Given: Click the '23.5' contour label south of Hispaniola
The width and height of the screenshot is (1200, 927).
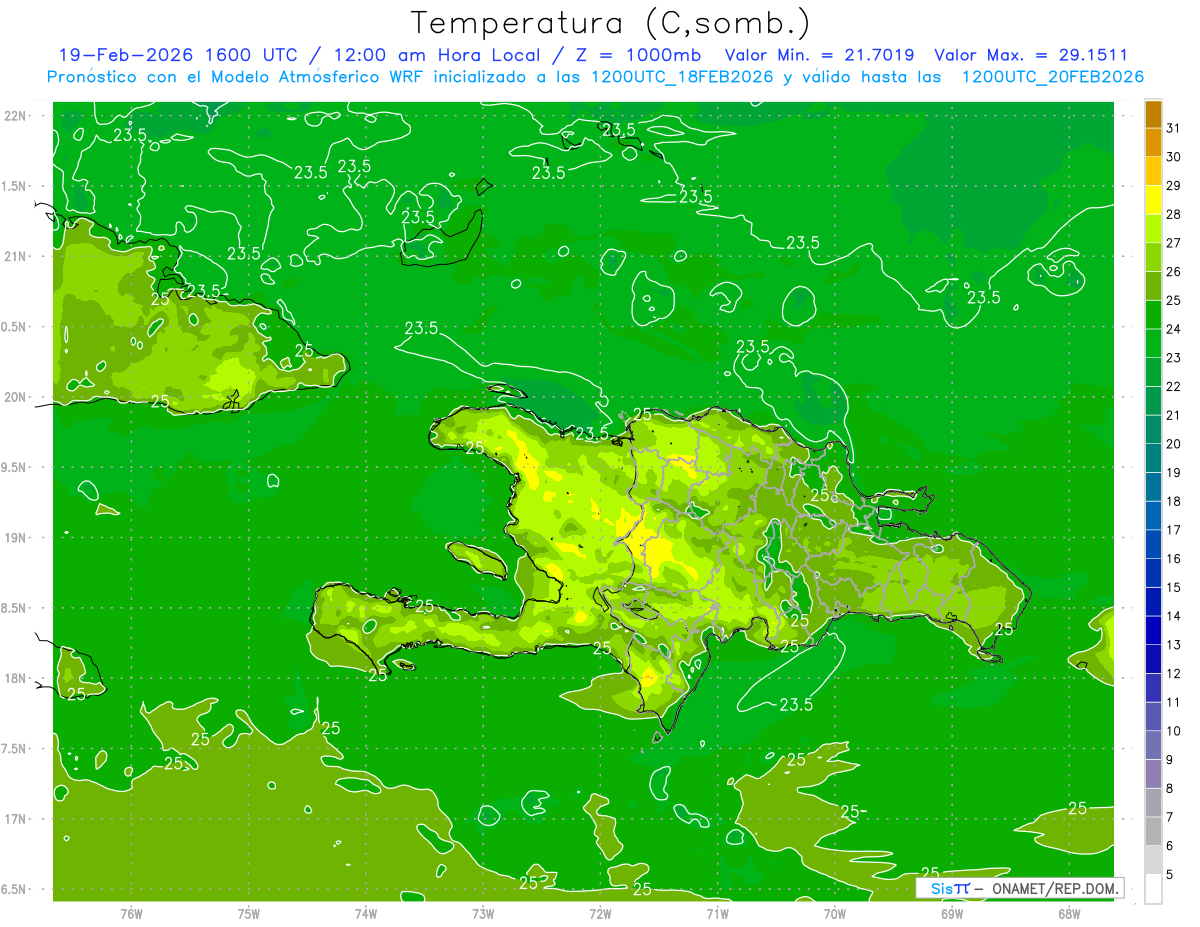Looking at the screenshot, I should tap(796, 704).
